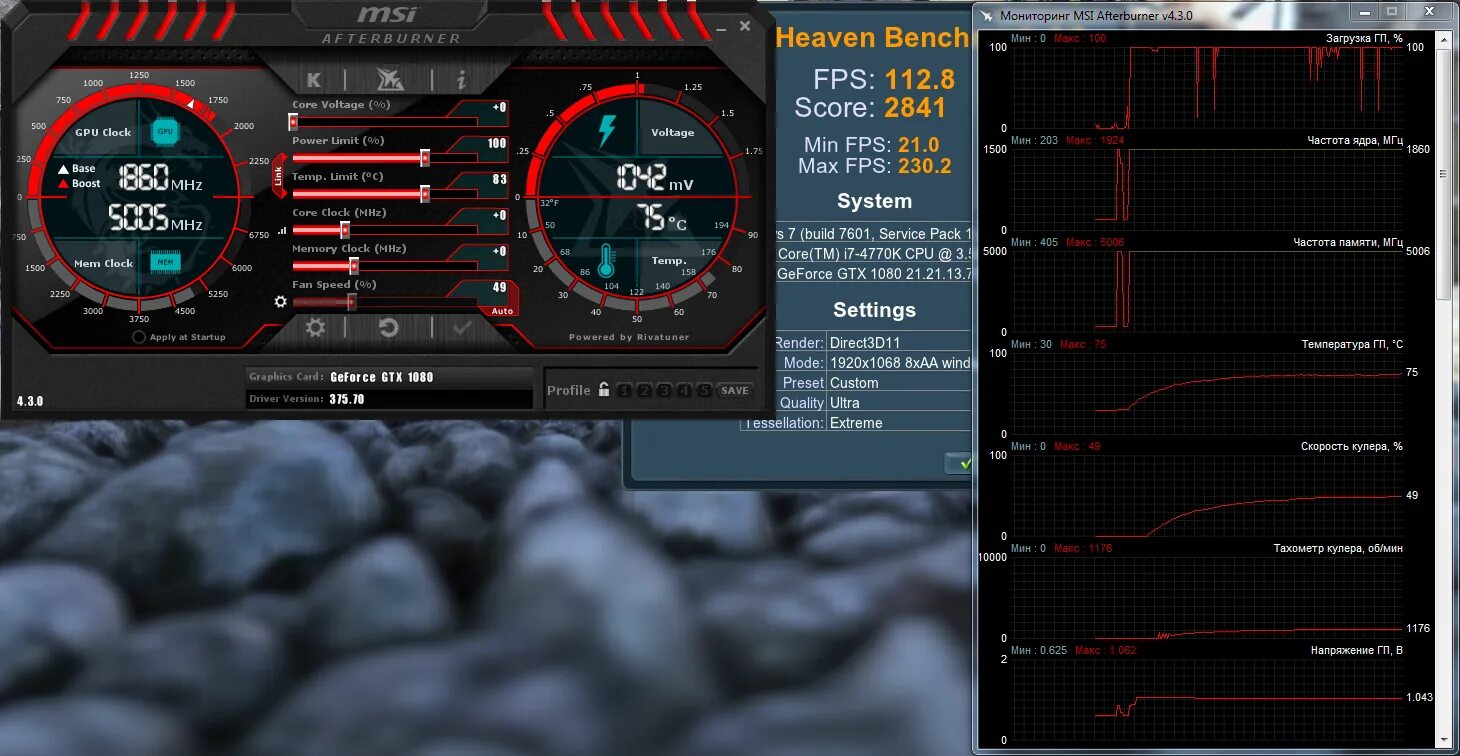Close the MSI Afterburner skin window
This screenshot has height=756, width=1460.
tap(745, 27)
